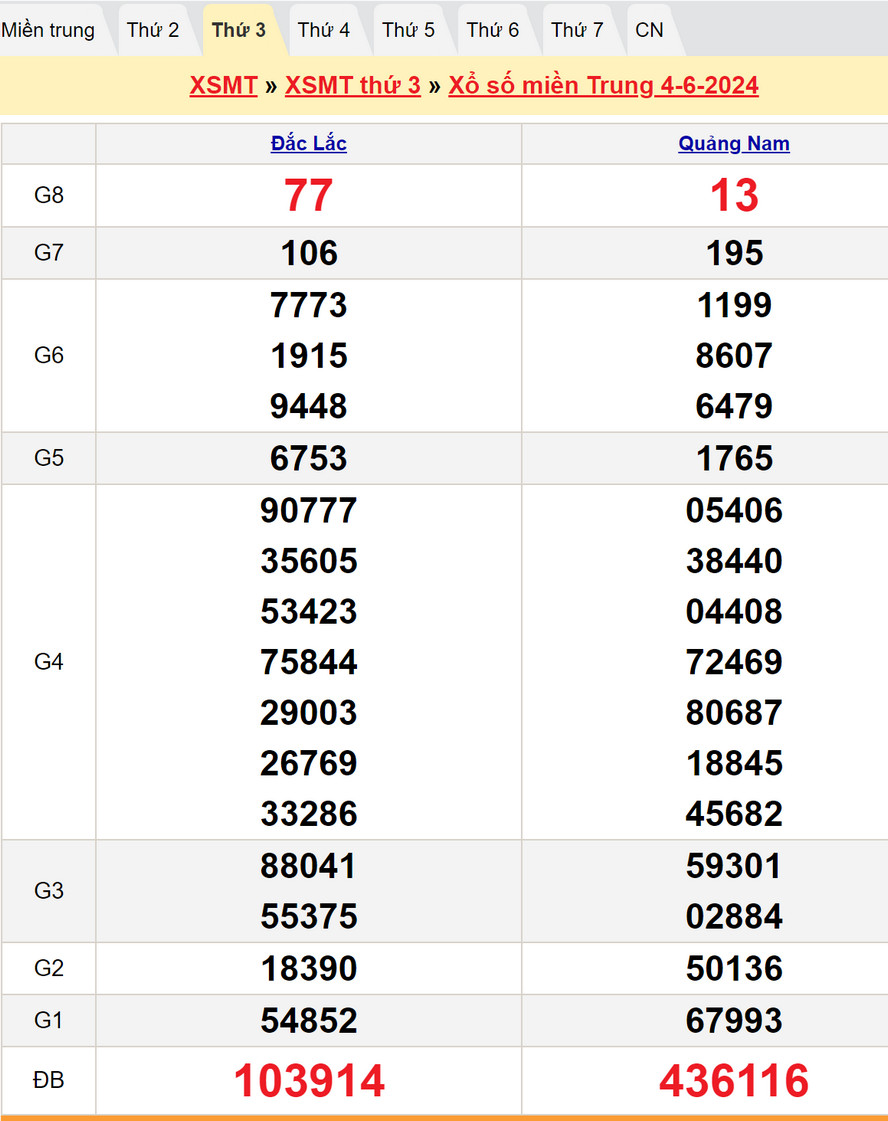Click the G8 result 13
The image size is (888, 1121).
(734, 195)
